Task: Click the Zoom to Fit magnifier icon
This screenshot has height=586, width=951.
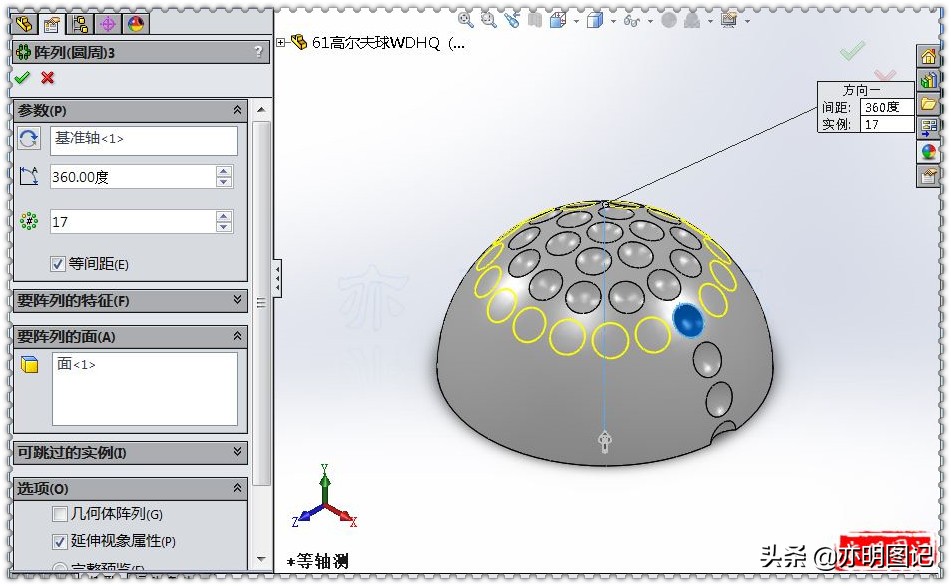Action: (x=465, y=21)
